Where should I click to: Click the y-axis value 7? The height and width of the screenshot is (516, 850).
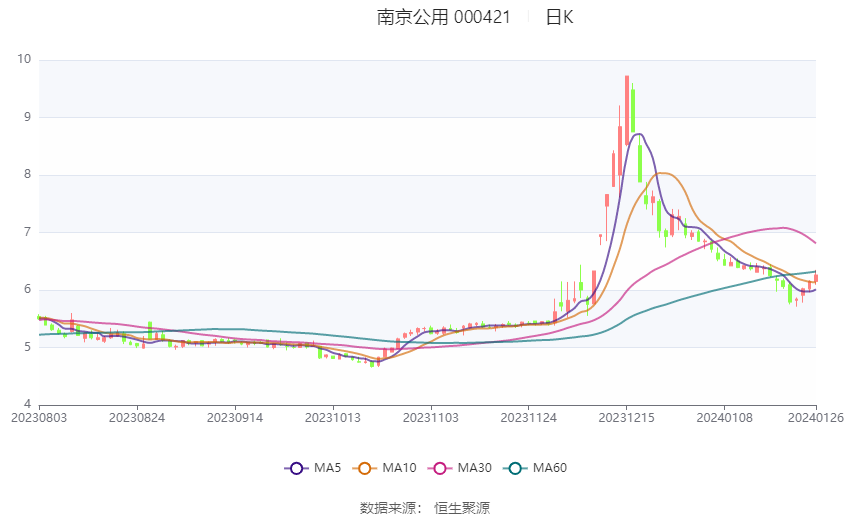(28, 232)
